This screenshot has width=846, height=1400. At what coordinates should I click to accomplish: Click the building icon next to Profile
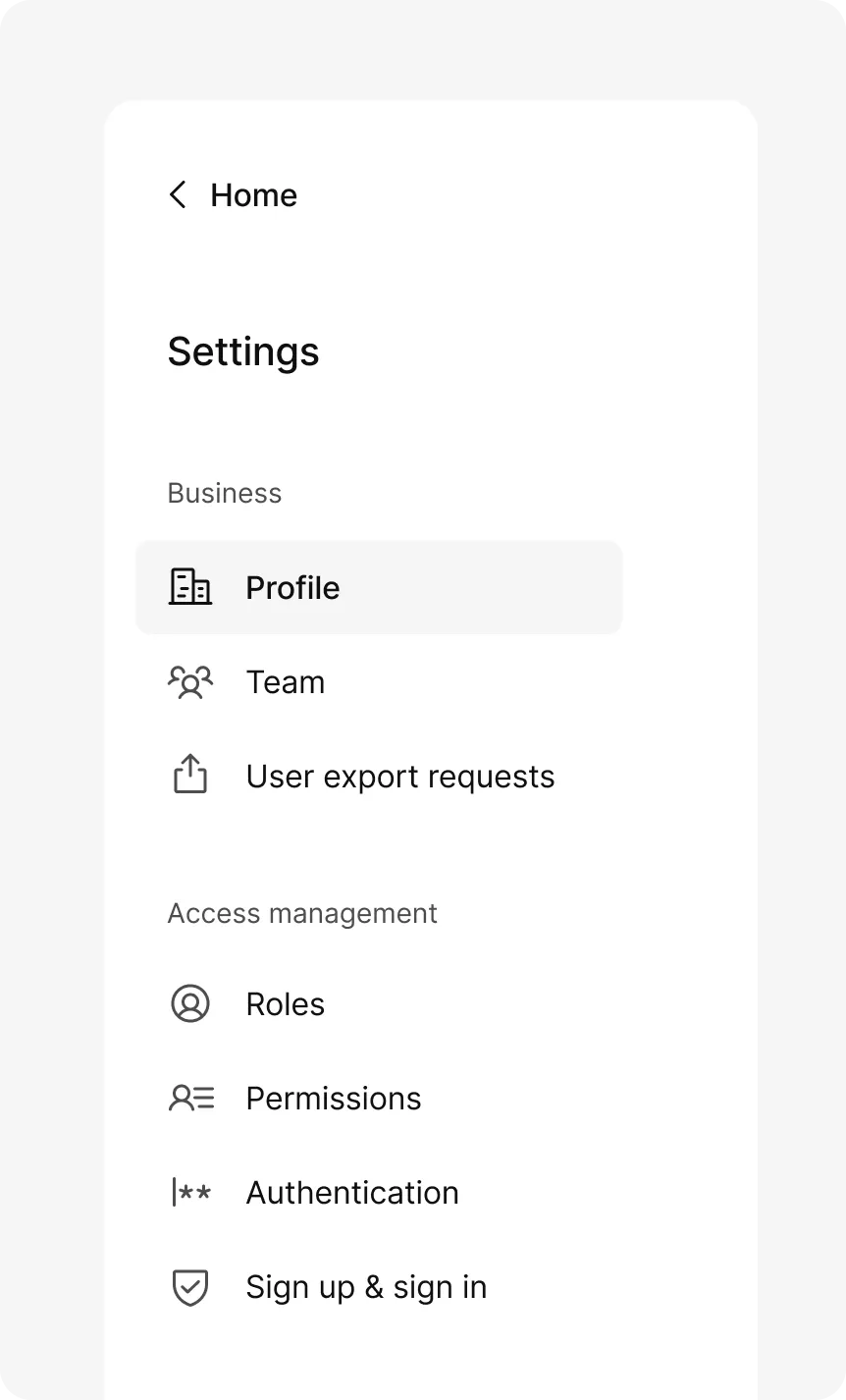click(x=189, y=587)
